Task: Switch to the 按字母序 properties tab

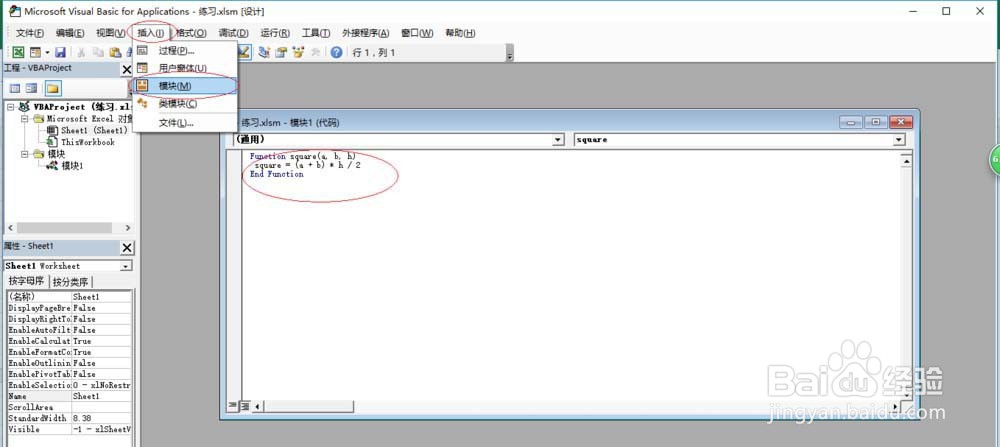Action: [26, 282]
